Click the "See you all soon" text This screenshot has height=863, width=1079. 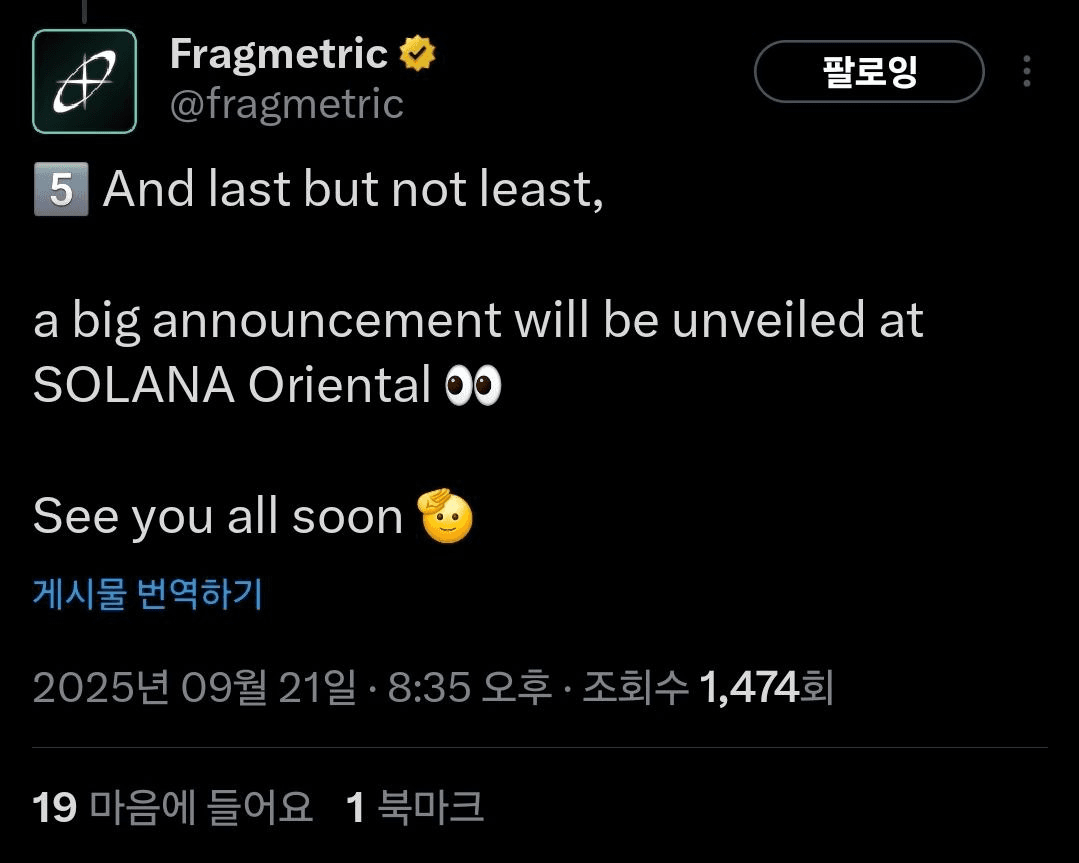(217, 516)
